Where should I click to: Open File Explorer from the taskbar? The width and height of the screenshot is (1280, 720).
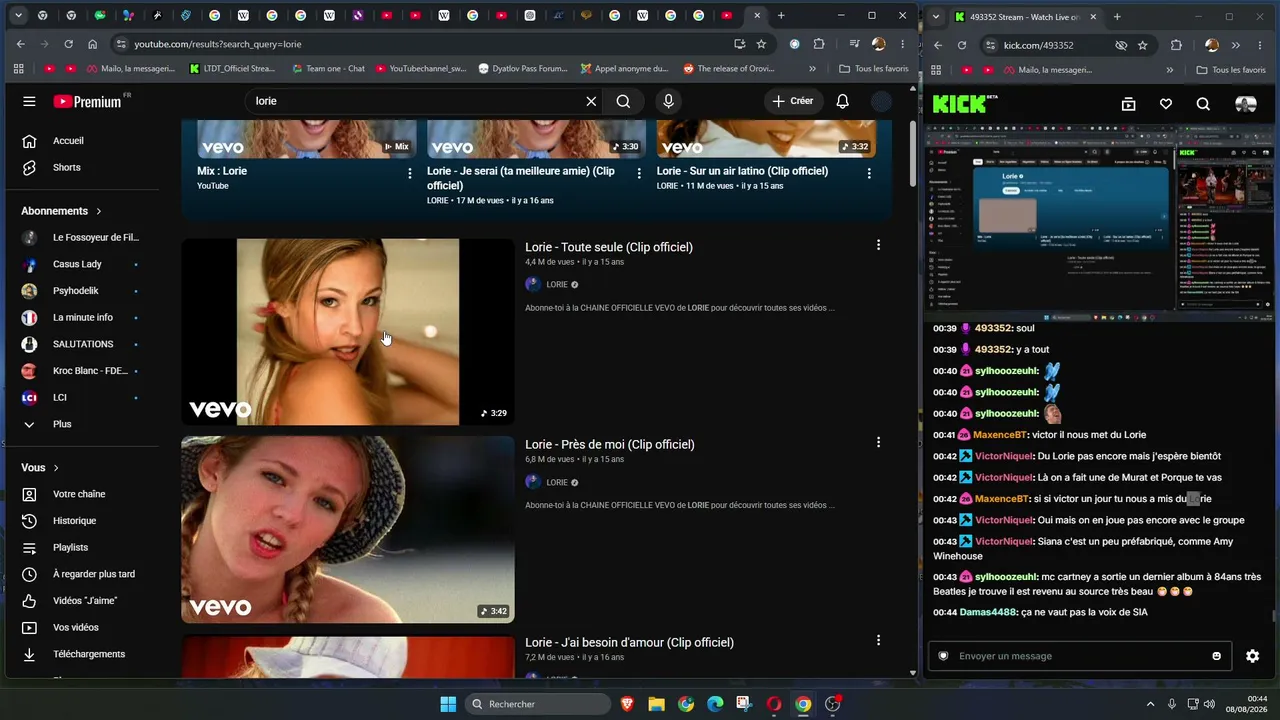coord(656,704)
